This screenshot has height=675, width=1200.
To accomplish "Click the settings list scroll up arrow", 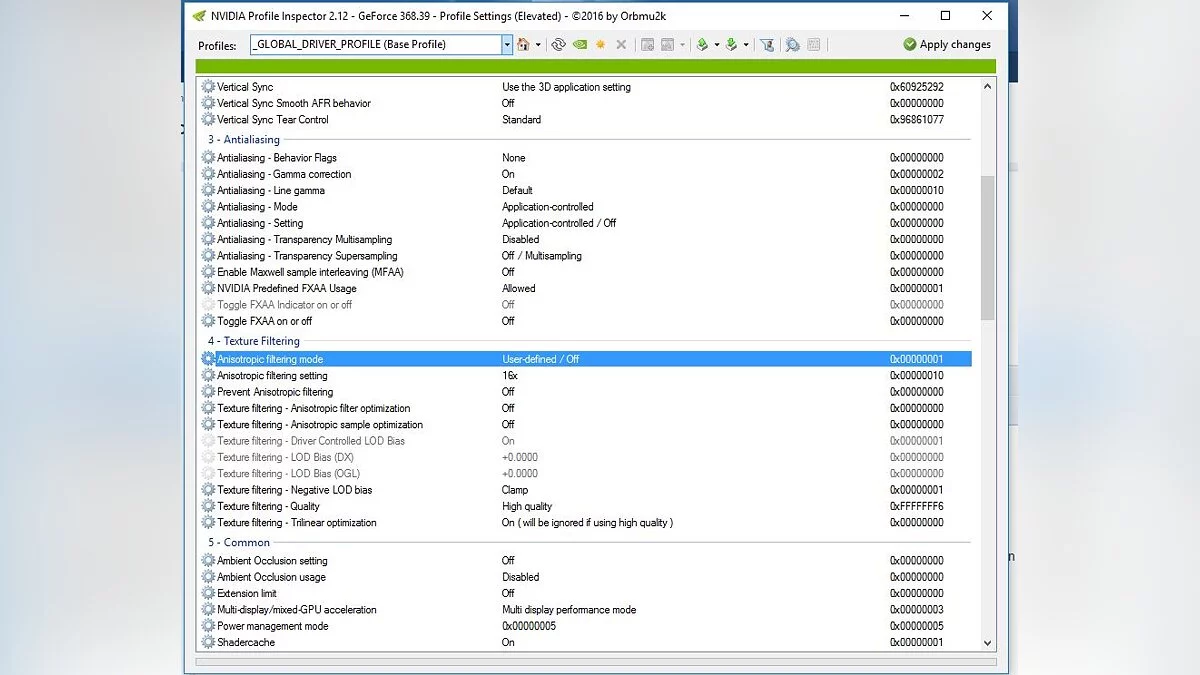I will [988, 87].
